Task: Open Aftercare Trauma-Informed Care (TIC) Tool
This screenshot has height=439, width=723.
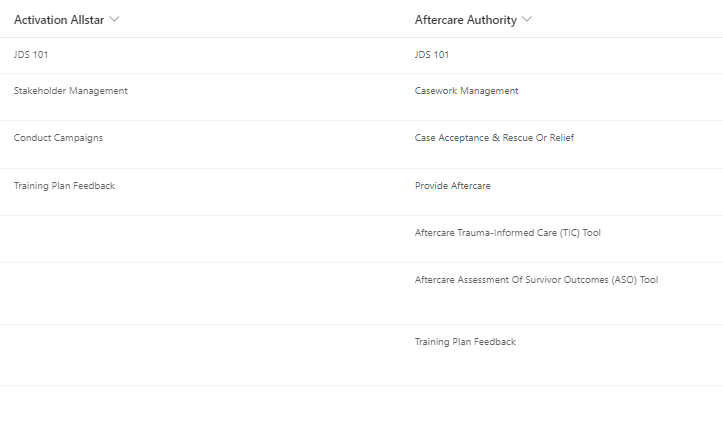Action: tap(508, 233)
